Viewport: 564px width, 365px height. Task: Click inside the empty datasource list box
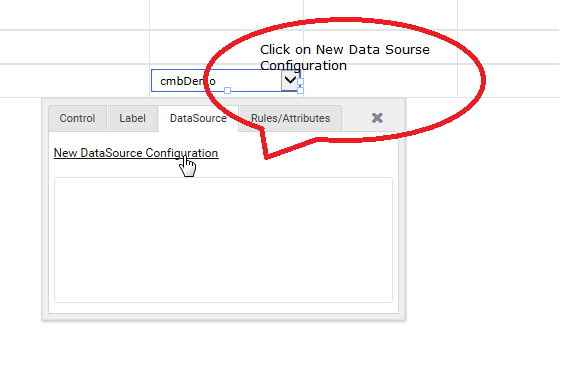[223, 240]
